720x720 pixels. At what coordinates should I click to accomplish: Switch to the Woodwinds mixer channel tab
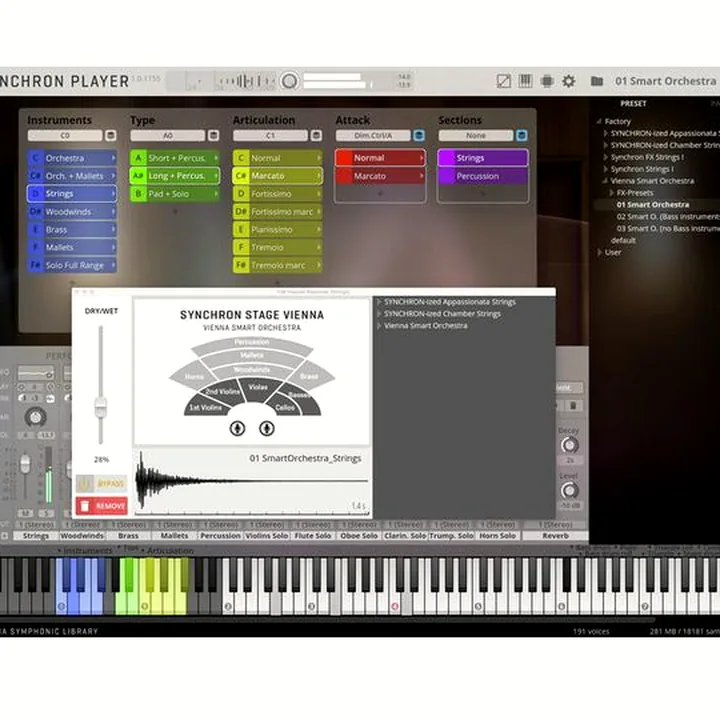[x=82, y=536]
